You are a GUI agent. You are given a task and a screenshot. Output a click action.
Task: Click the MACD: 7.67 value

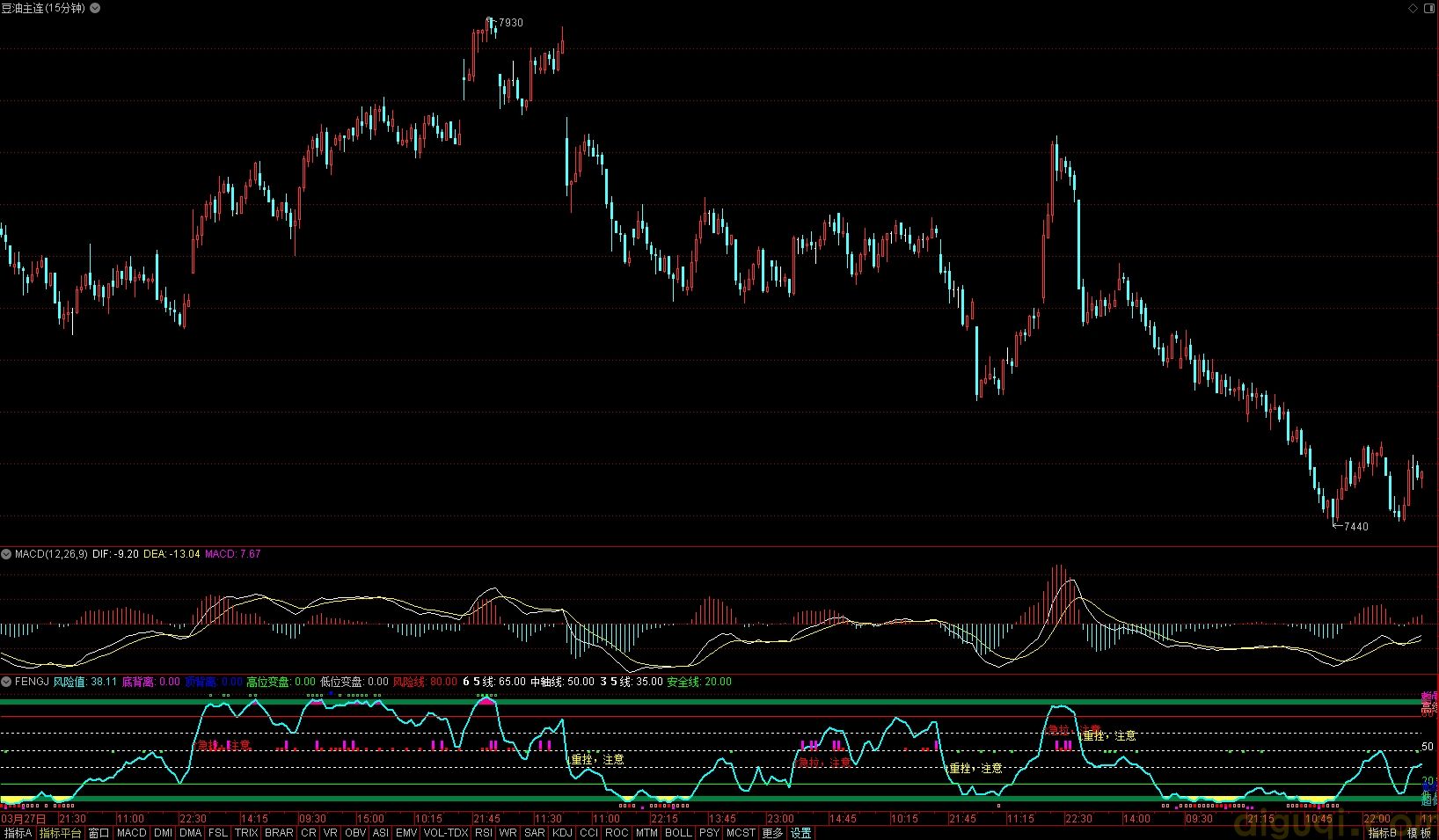click(x=232, y=554)
